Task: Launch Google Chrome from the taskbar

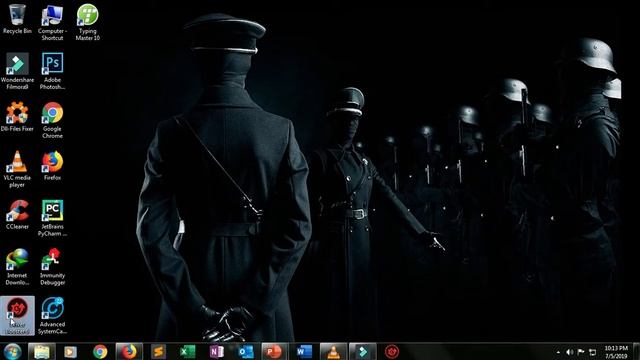Action: (x=100, y=351)
